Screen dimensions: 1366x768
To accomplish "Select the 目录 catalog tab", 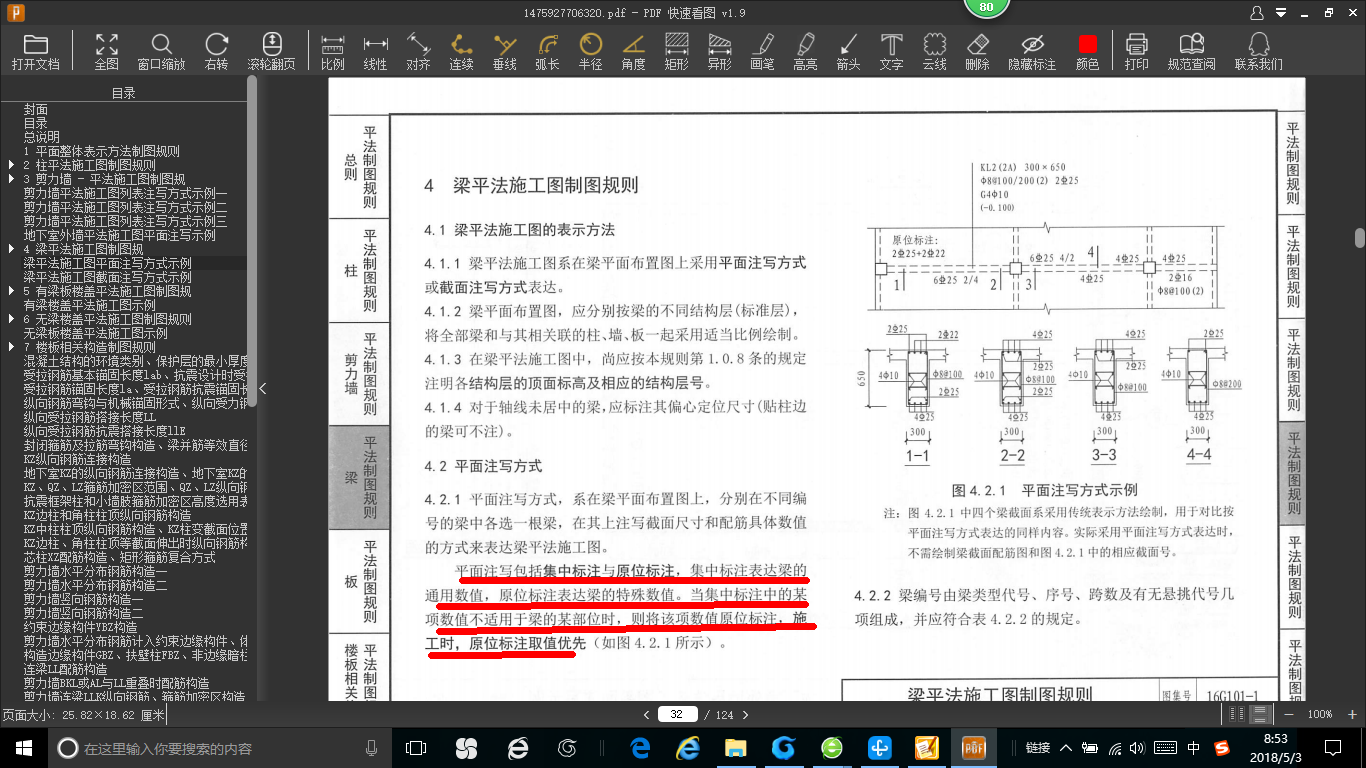I will click(x=123, y=91).
